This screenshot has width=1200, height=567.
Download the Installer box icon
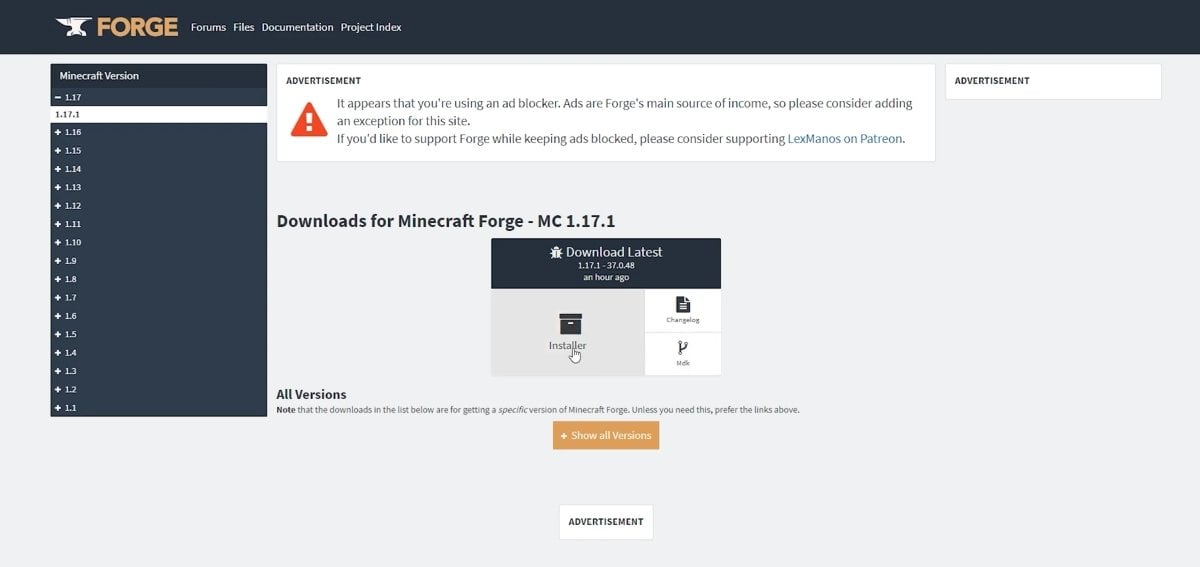point(570,323)
